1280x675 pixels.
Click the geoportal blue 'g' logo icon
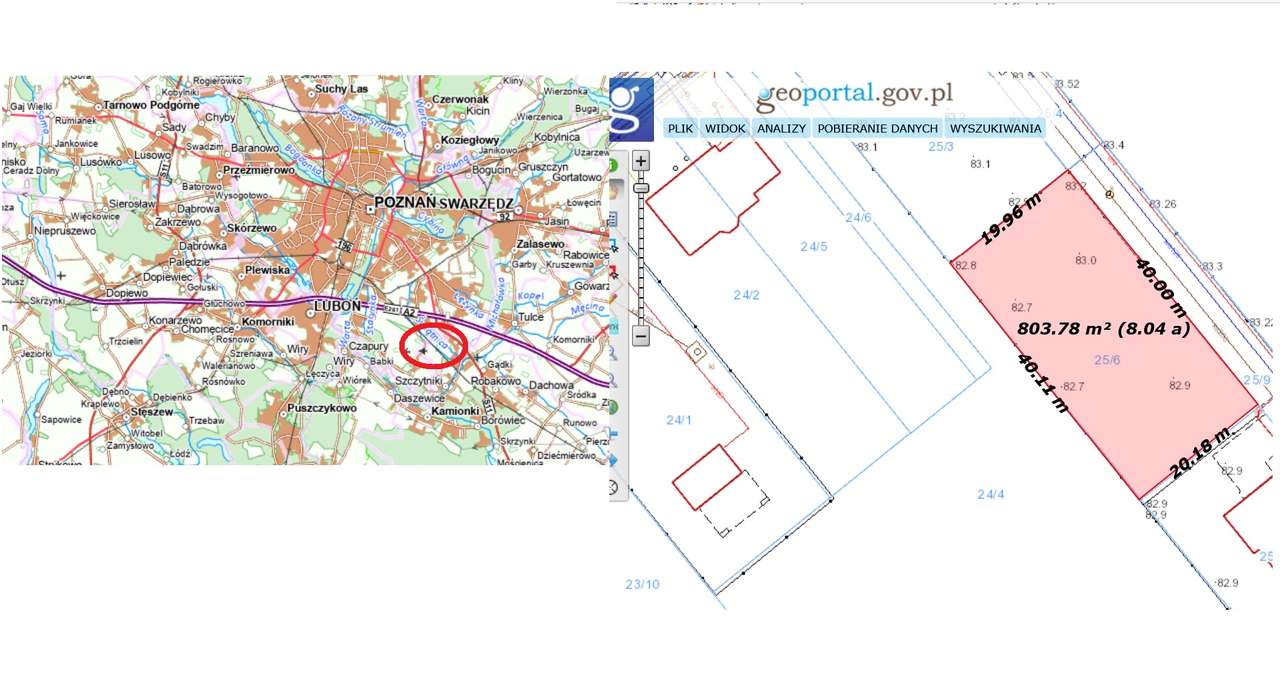(632, 109)
